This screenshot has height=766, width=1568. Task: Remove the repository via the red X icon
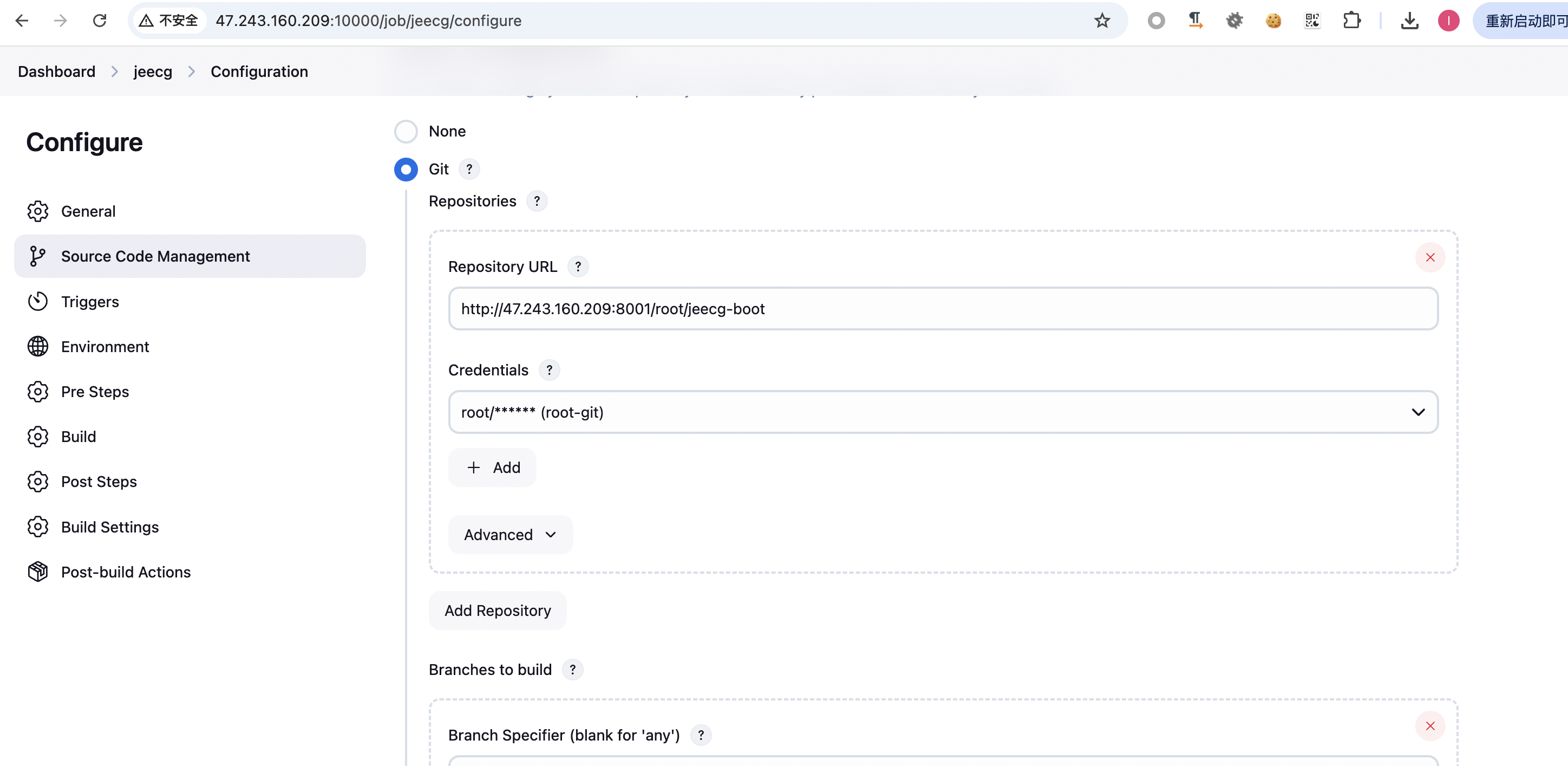(x=1430, y=257)
